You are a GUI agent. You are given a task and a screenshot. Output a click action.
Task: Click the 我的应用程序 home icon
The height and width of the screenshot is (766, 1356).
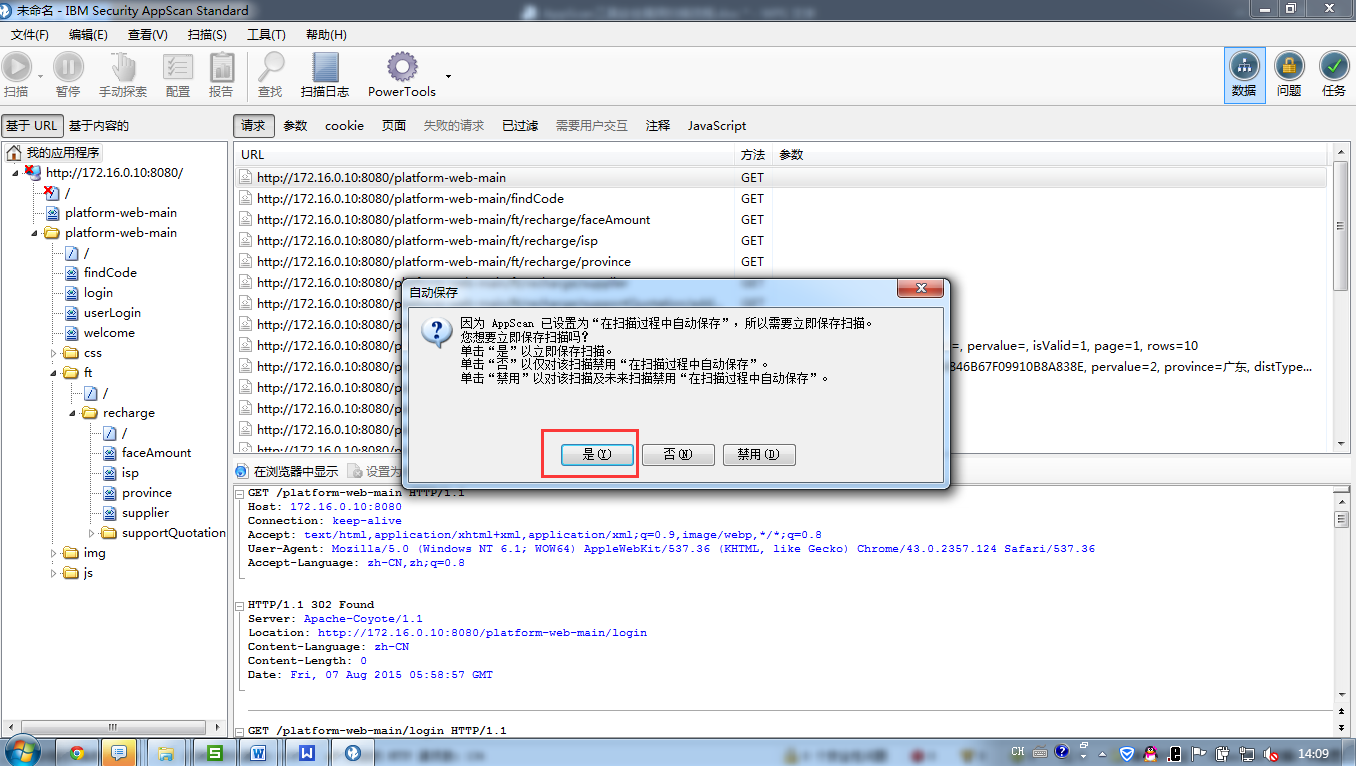[x=14, y=153]
